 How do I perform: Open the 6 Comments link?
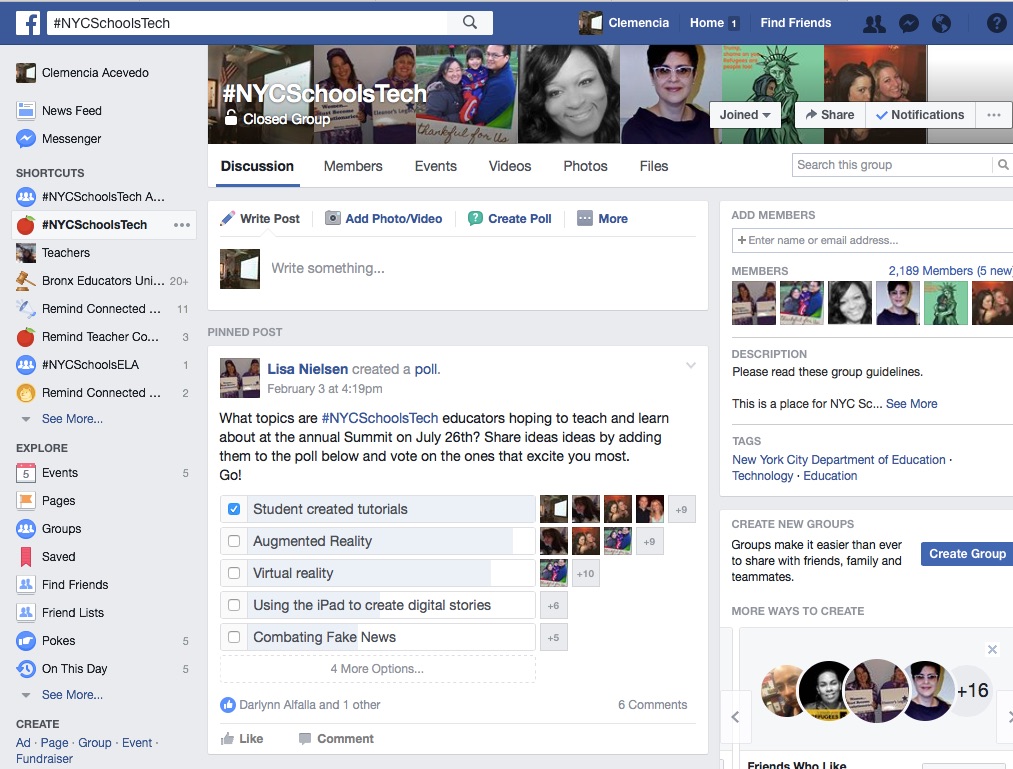[653, 705]
